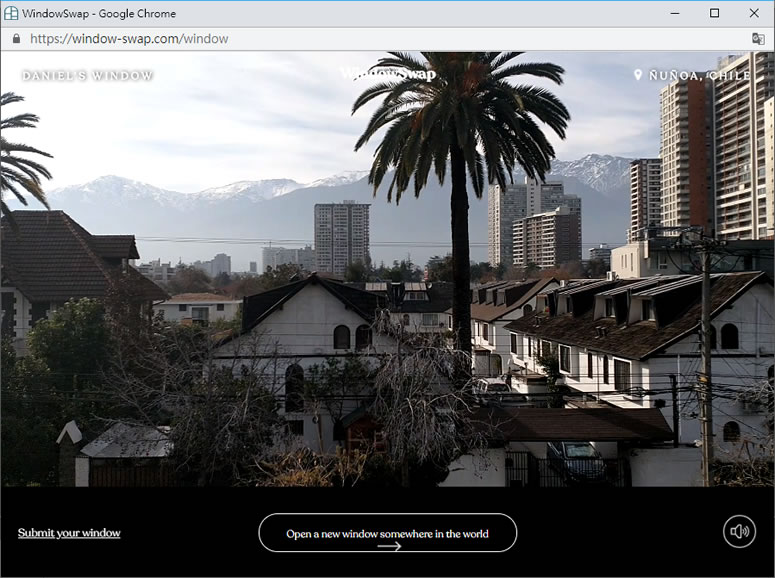Image resolution: width=775 pixels, height=578 pixels.
Task: Close the WindowSwap Chrome window
Action: click(x=754, y=13)
